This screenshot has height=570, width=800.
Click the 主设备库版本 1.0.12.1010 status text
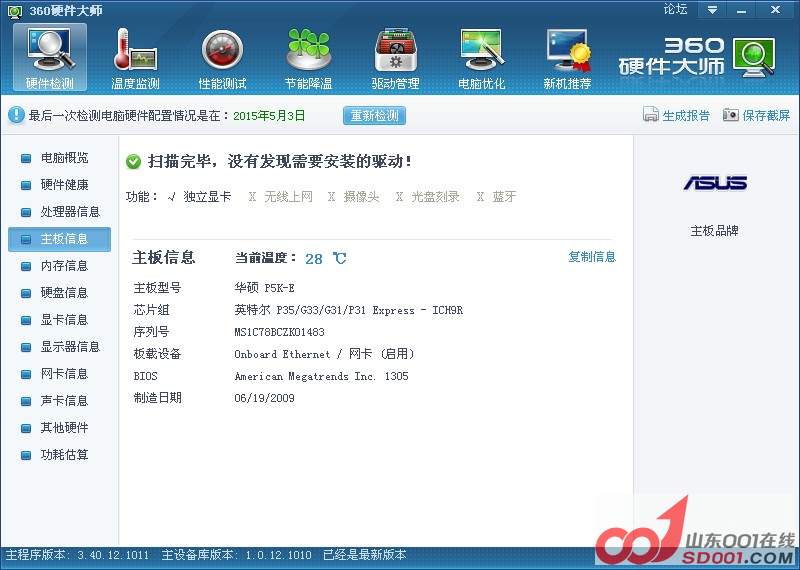pyautogui.click(x=236, y=555)
